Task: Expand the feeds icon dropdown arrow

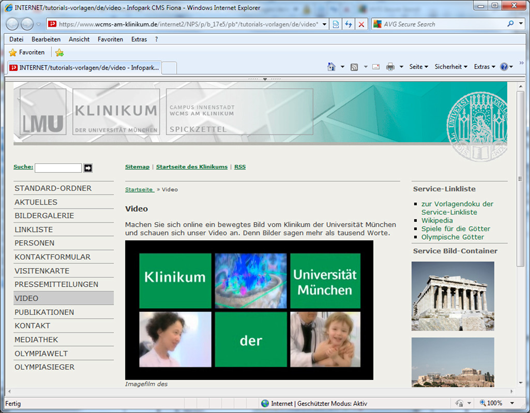Action: click(x=365, y=67)
